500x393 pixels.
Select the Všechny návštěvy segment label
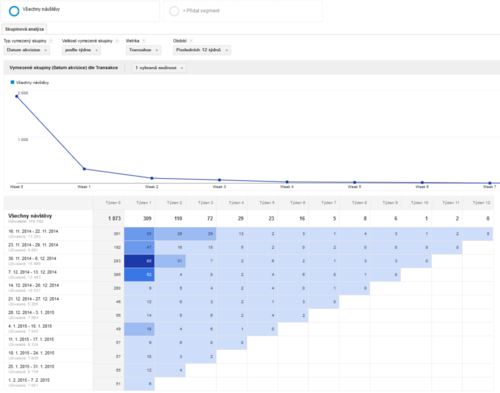(41, 9)
